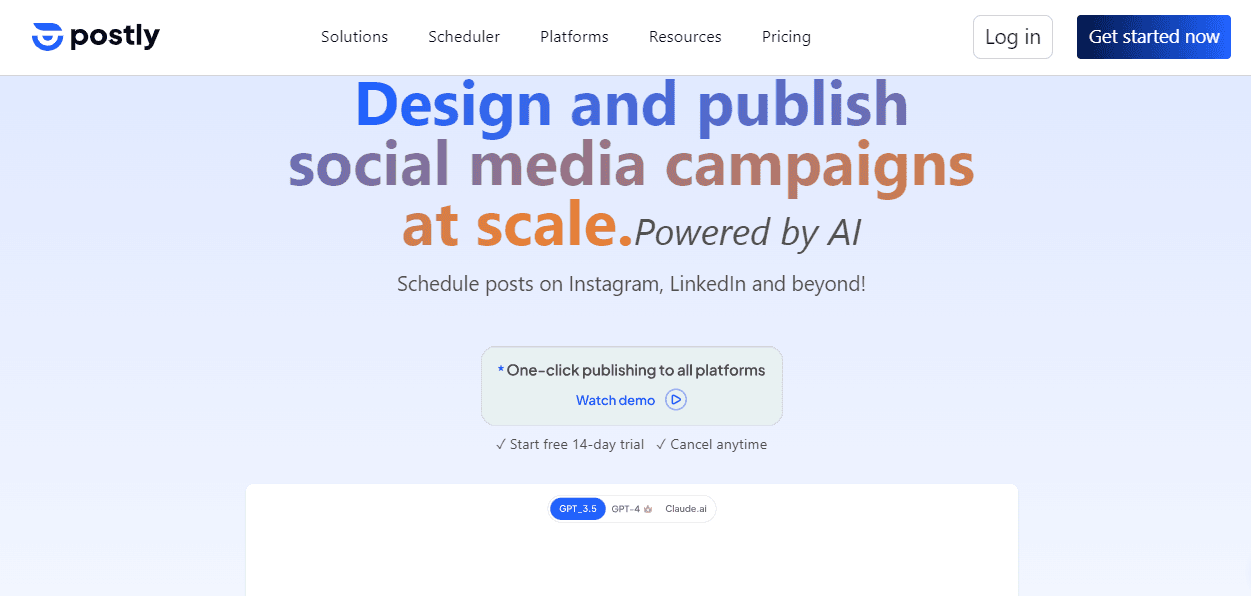Screen dimensions: 1251x596
Task: Follow the Watch demo link
Action: click(x=616, y=400)
